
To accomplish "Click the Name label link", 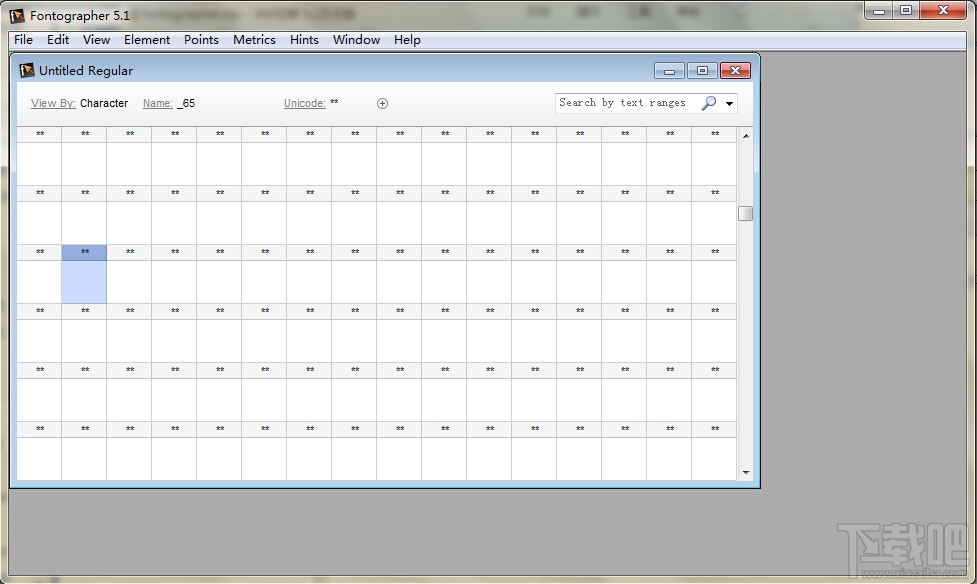I will tap(158, 103).
